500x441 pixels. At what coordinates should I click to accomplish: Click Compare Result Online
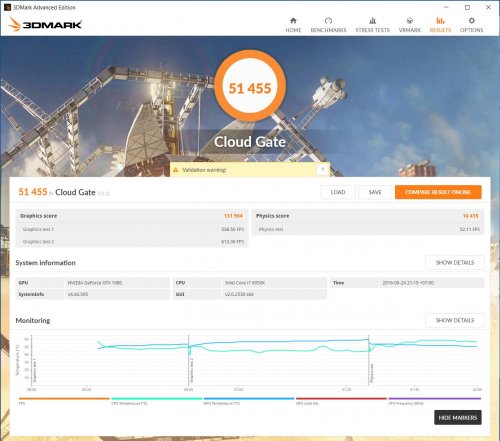[x=438, y=192]
